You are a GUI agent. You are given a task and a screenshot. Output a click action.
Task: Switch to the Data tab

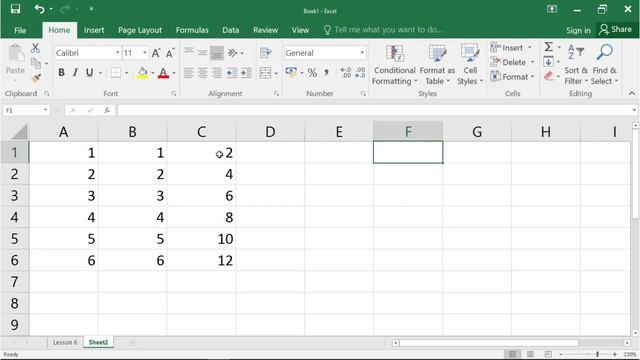pyautogui.click(x=231, y=30)
